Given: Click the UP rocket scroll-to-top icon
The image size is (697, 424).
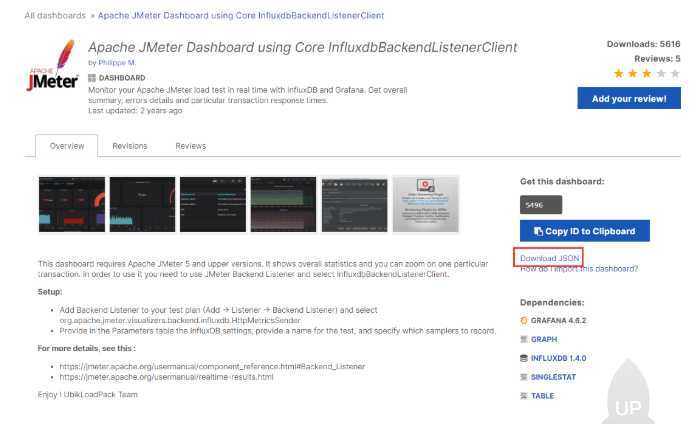Looking at the screenshot, I should click(628, 392).
